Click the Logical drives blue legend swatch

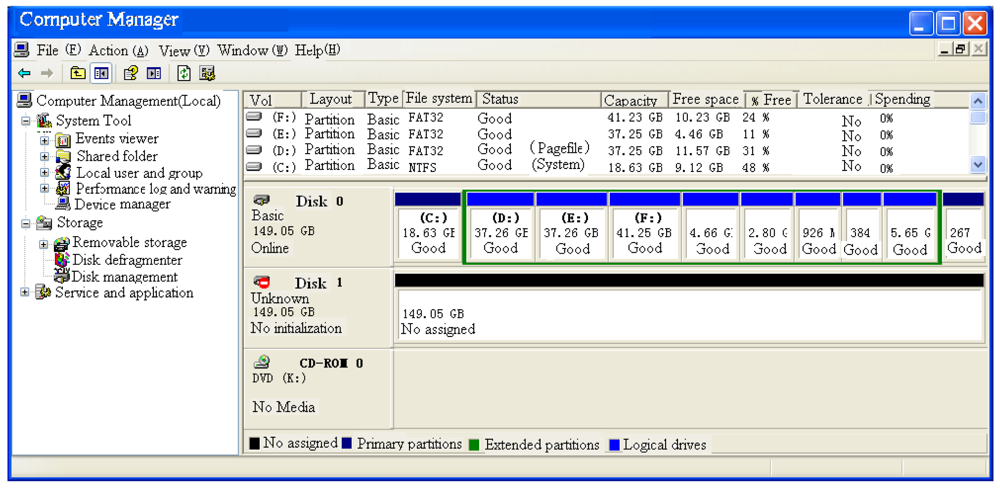[x=614, y=444]
